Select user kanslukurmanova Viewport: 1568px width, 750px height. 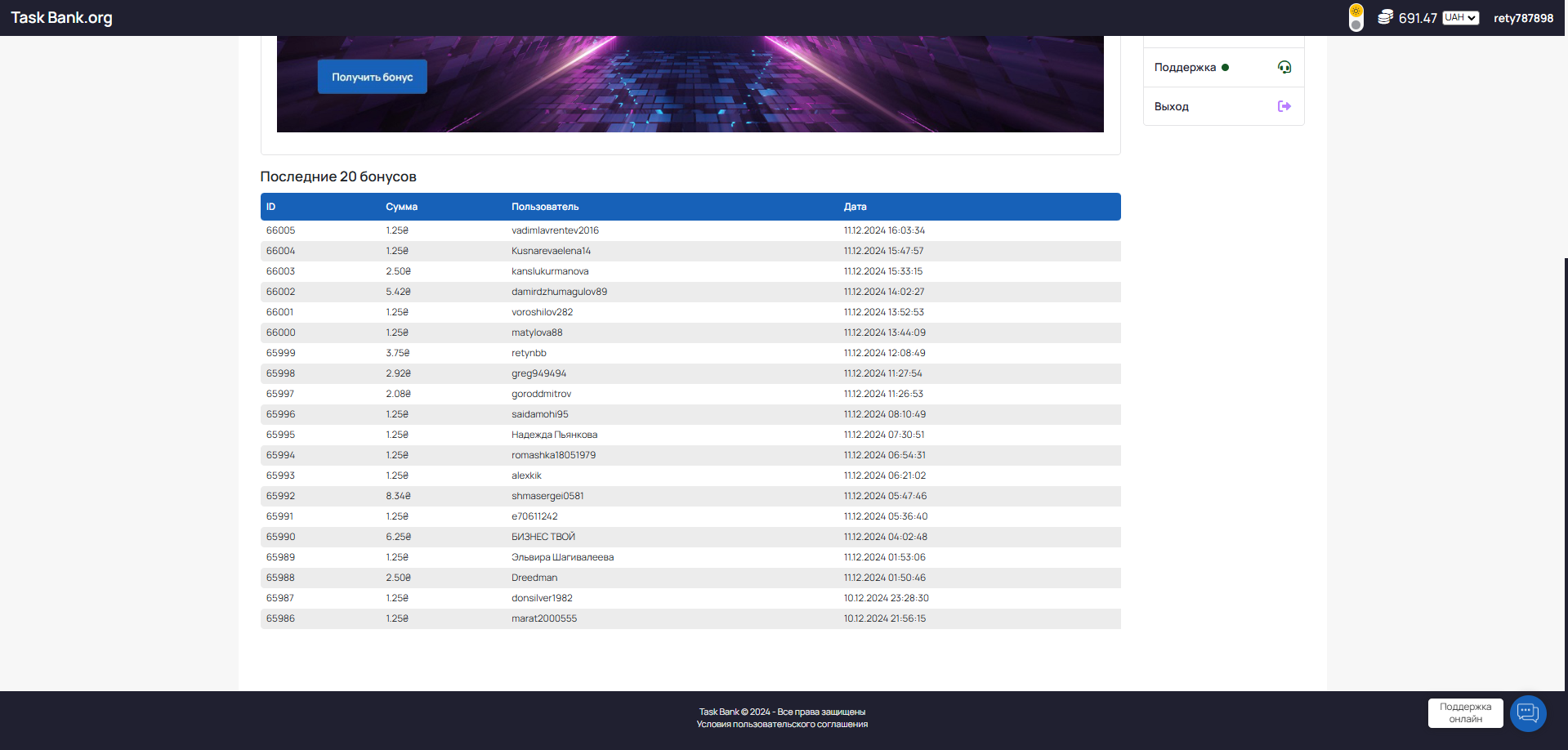pyautogui.click(x=550, y=271)
